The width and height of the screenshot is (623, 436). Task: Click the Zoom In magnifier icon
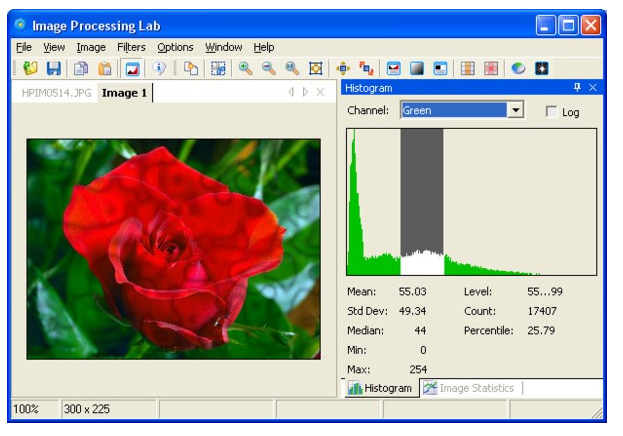click(246, 68)
